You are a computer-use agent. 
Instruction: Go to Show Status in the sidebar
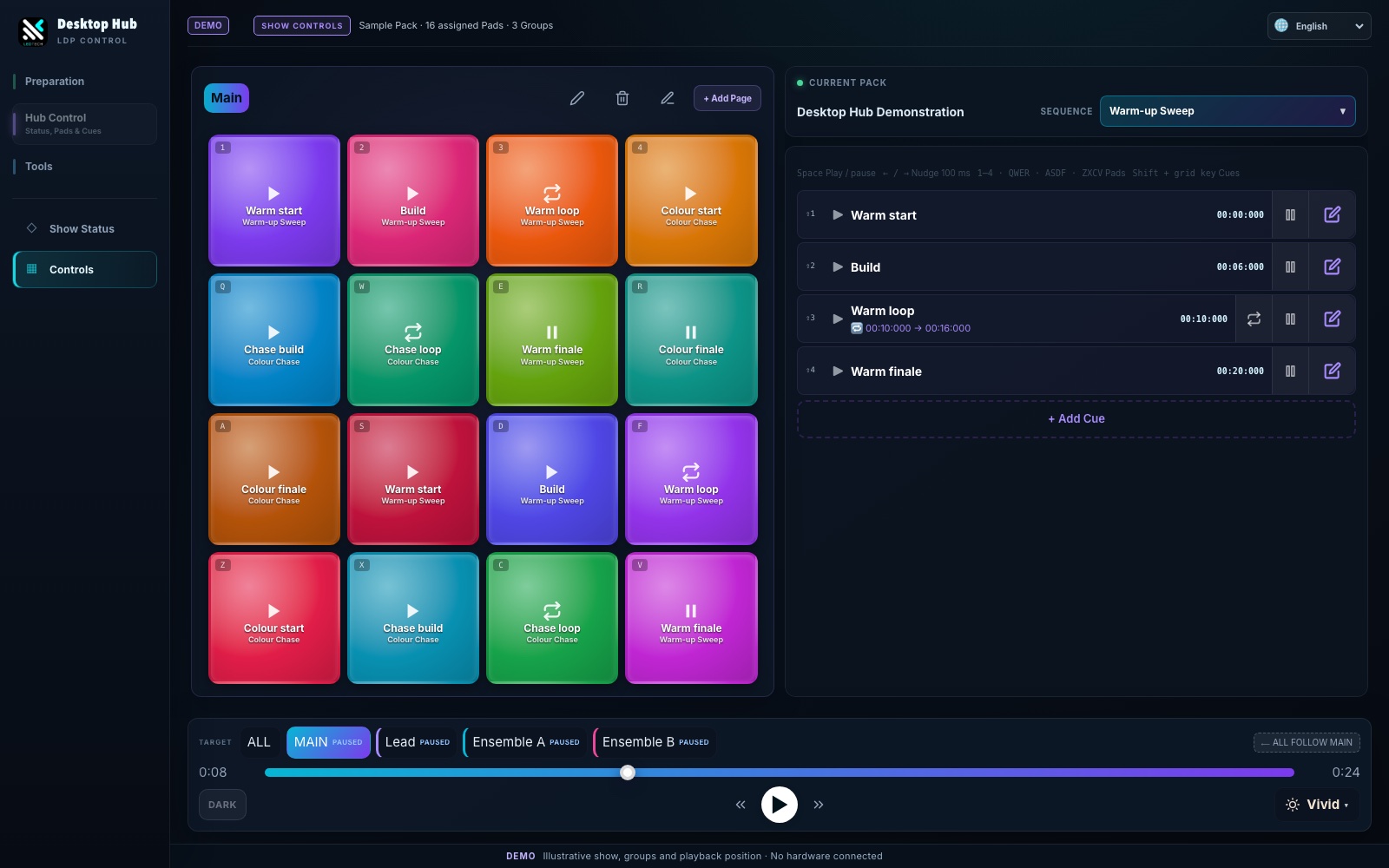84,229
